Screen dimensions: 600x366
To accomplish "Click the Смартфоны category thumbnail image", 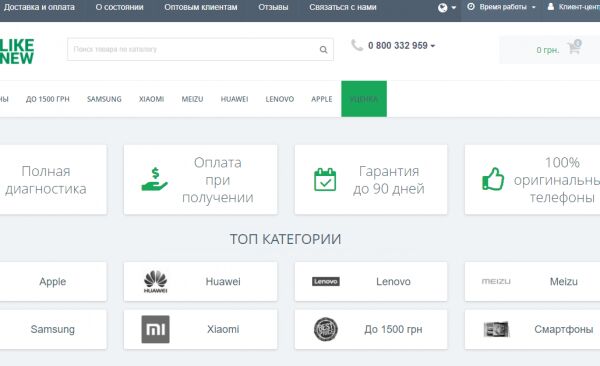I will [496, 329].
